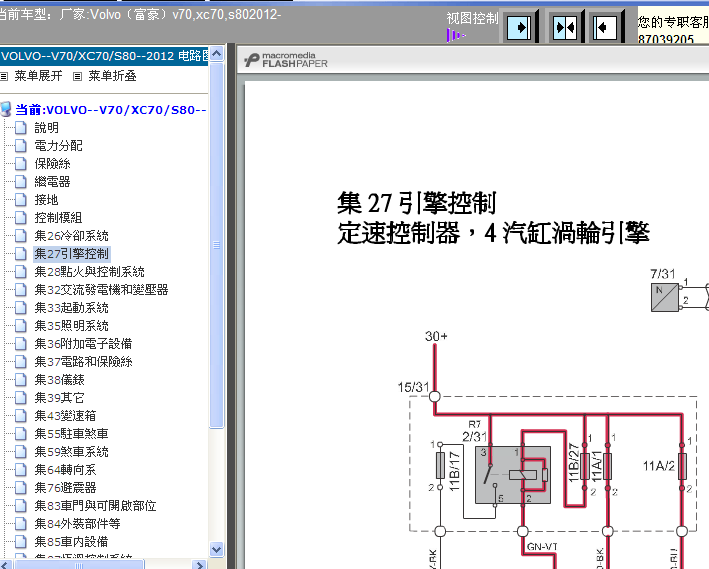Click the customer service number 87039205
709x569 pixels.
(666, 39)
